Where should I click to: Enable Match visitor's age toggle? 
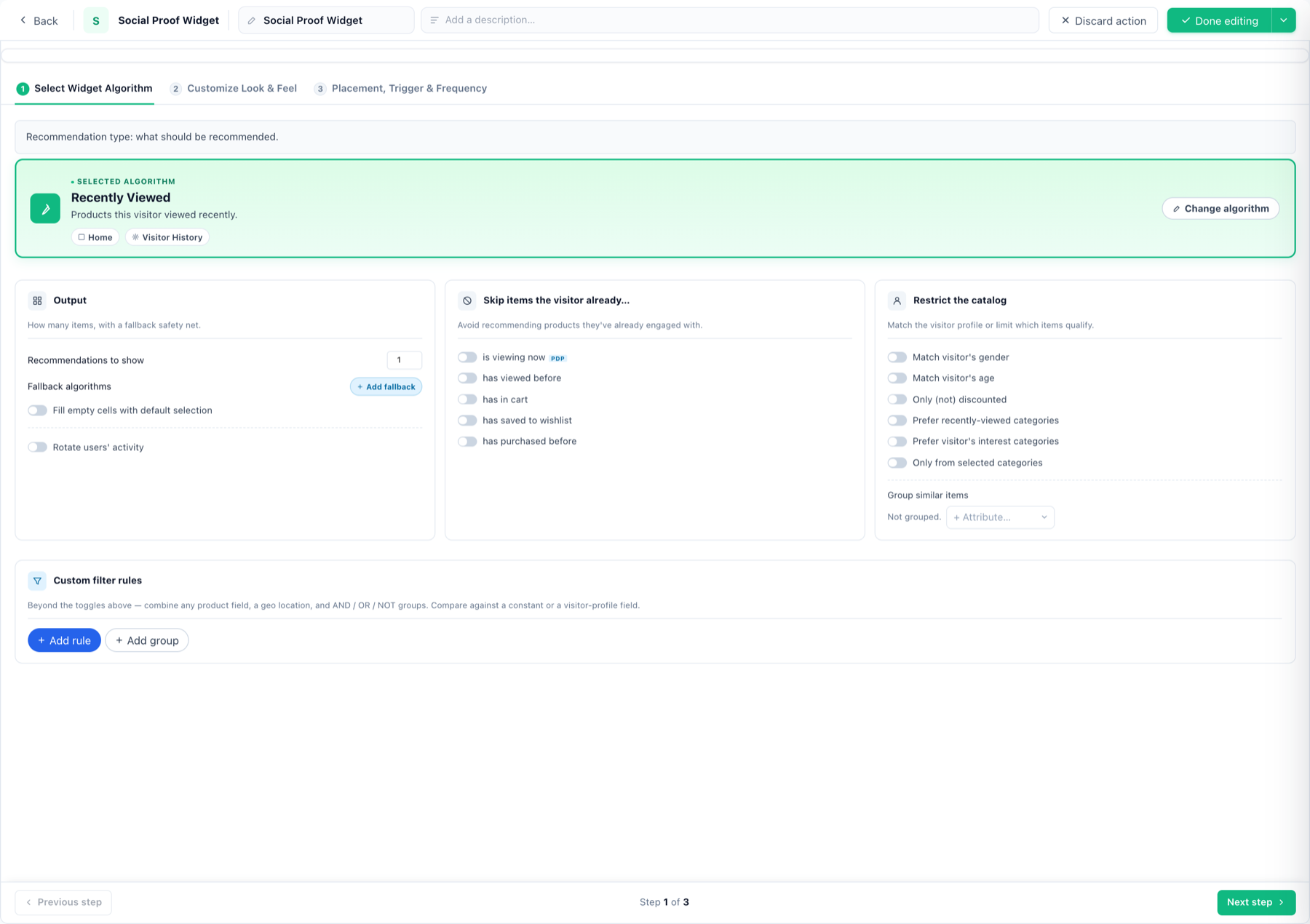point(897,378)
